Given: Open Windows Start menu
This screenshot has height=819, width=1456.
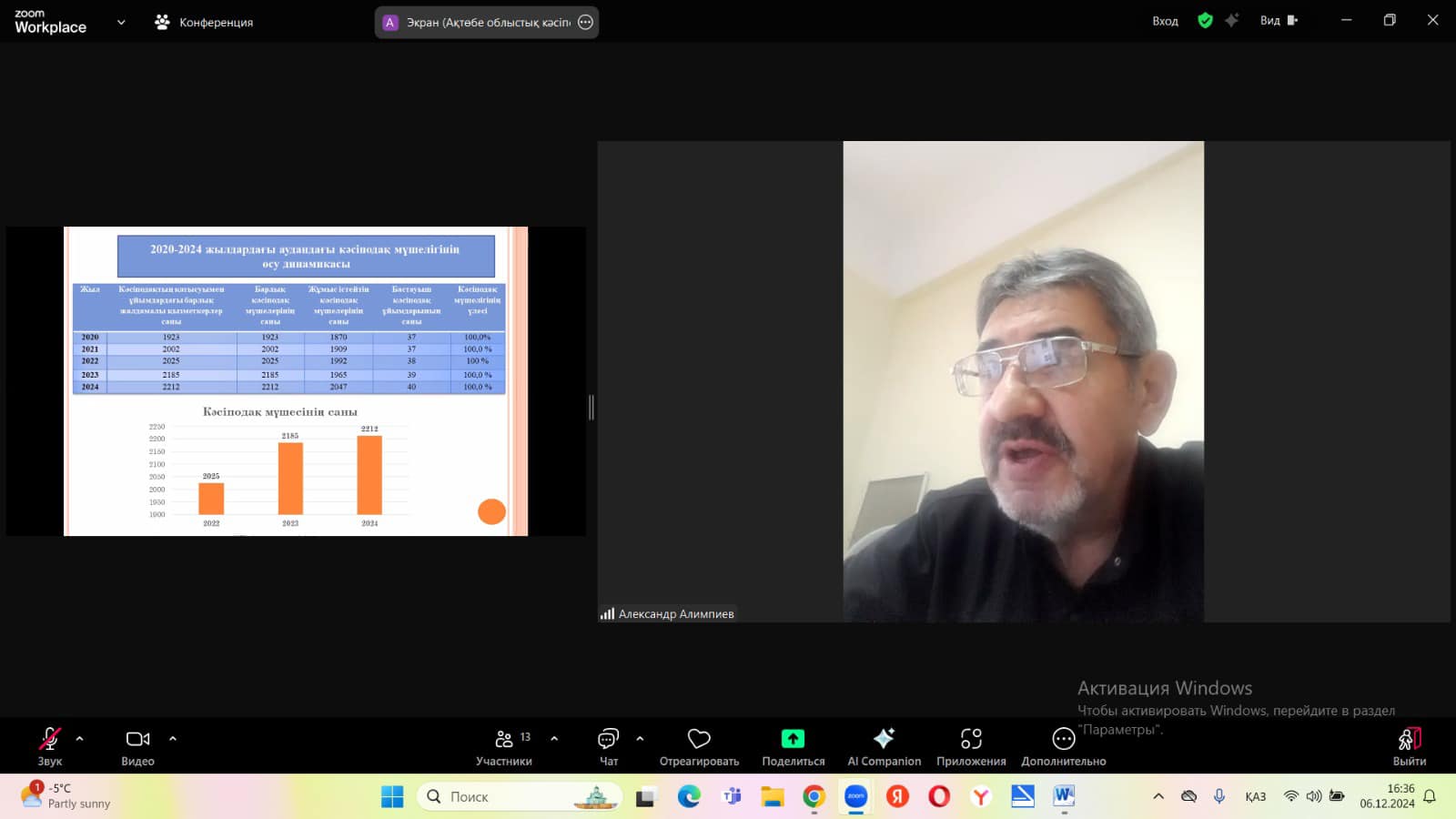Looking at the screenshot, I should [392, 796].
